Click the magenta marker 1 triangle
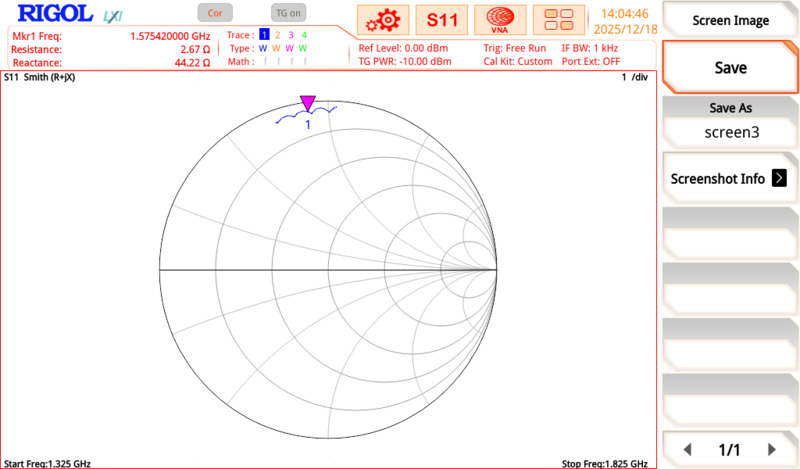800x469 pixels. [308, 103]
